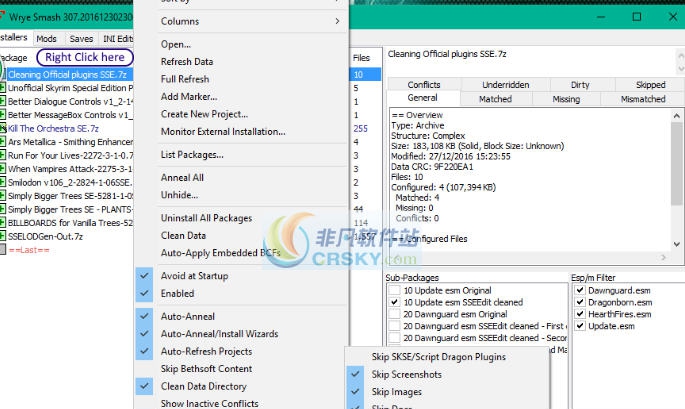Enable Skip SKSE/Script Dragon Plugins

click(x=447, y=357)
